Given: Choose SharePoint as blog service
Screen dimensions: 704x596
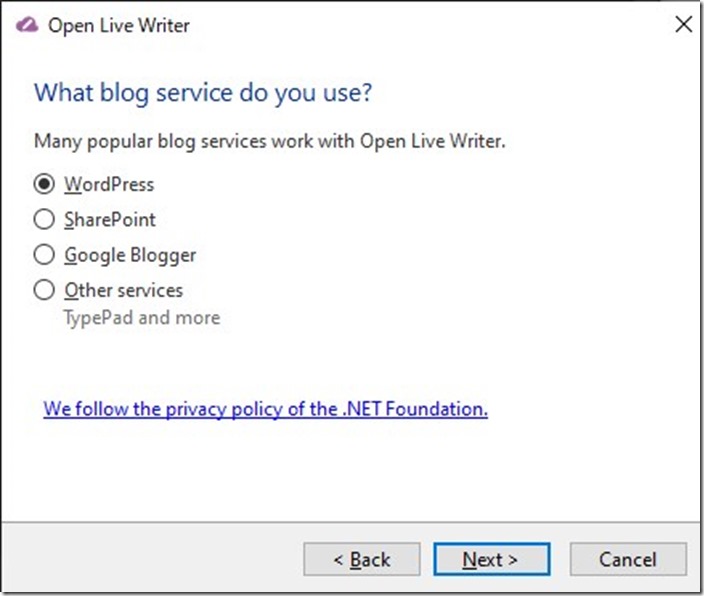Looking at the screenshot, I should tap(44, 220).
